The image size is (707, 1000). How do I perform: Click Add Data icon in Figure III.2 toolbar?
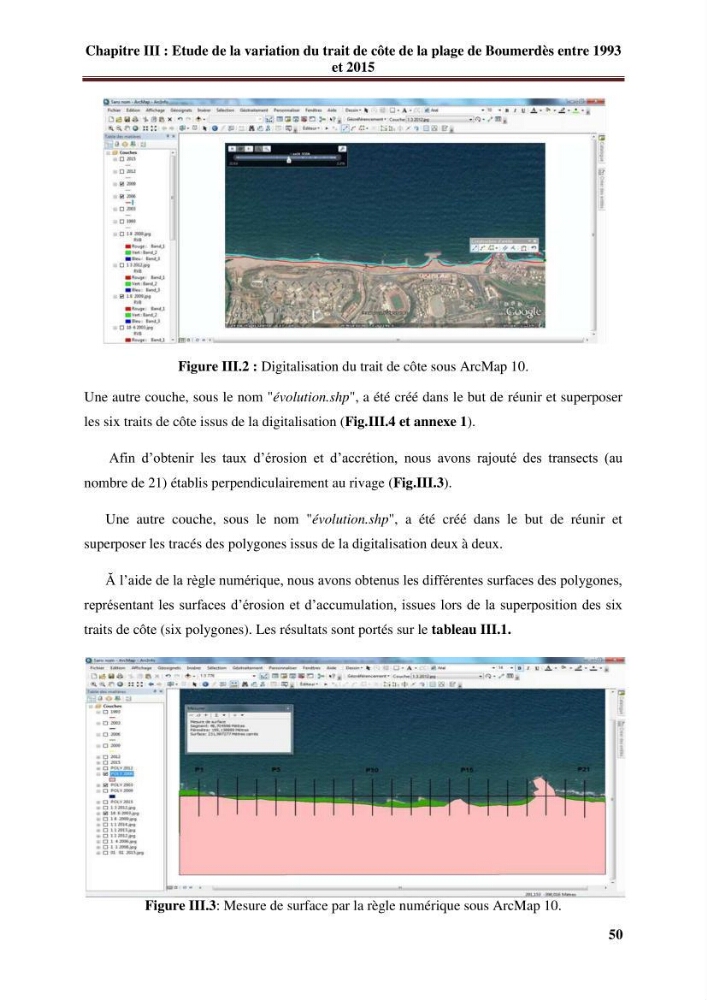click(x=199, y=119)
